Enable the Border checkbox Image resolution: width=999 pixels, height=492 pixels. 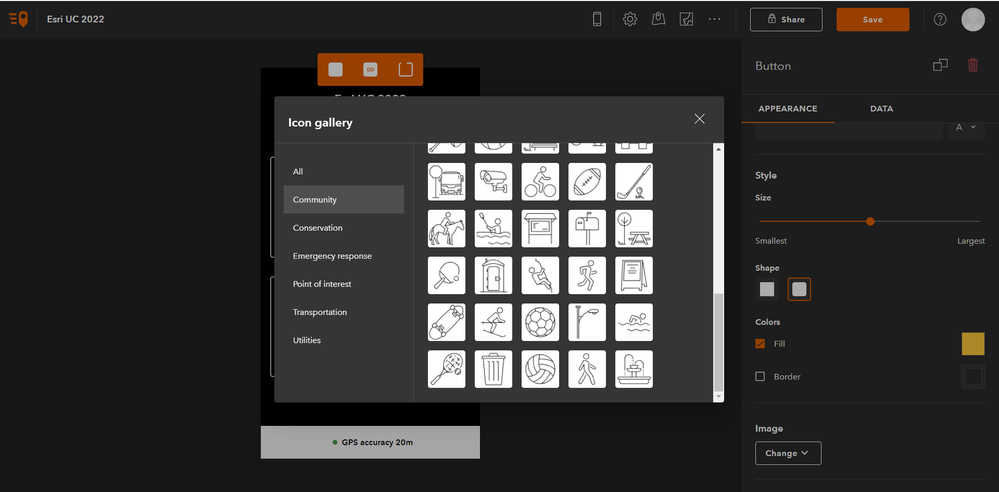click(x=760, y=377)
